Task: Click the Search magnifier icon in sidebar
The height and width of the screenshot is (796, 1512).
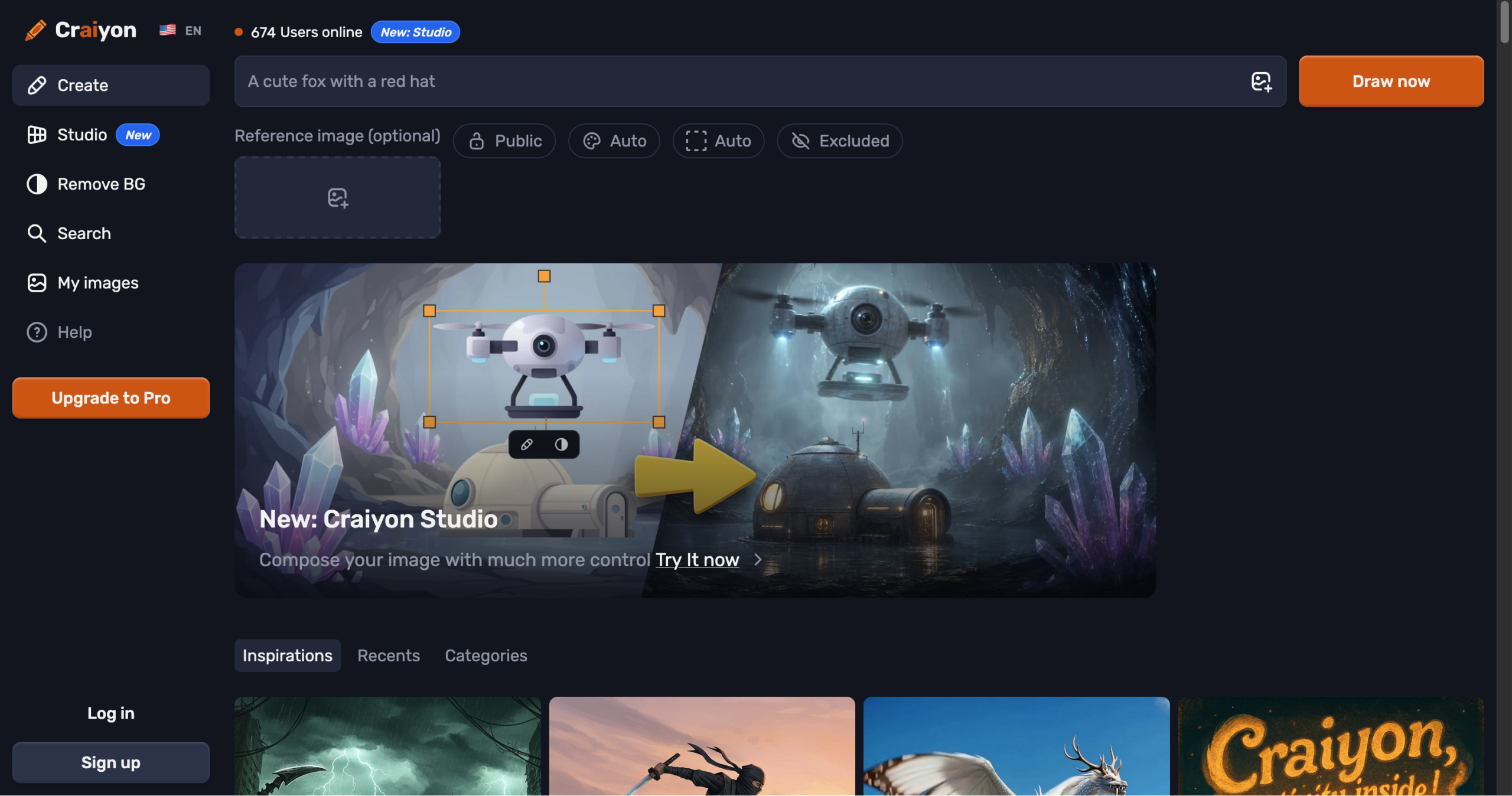Action: [37, 233]
